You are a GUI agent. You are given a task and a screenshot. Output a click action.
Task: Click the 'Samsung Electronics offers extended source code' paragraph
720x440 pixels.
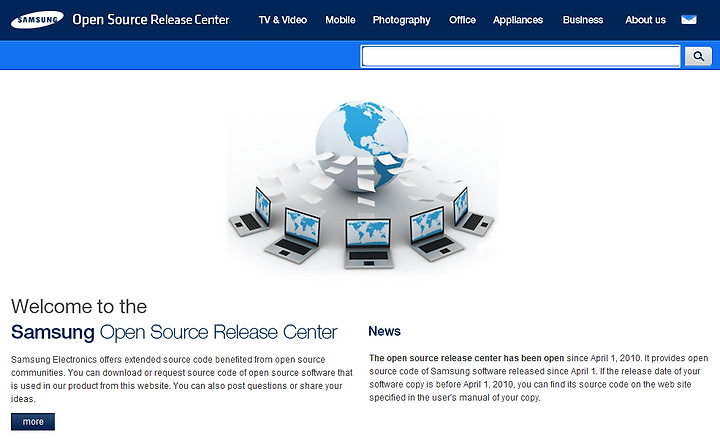182,379
